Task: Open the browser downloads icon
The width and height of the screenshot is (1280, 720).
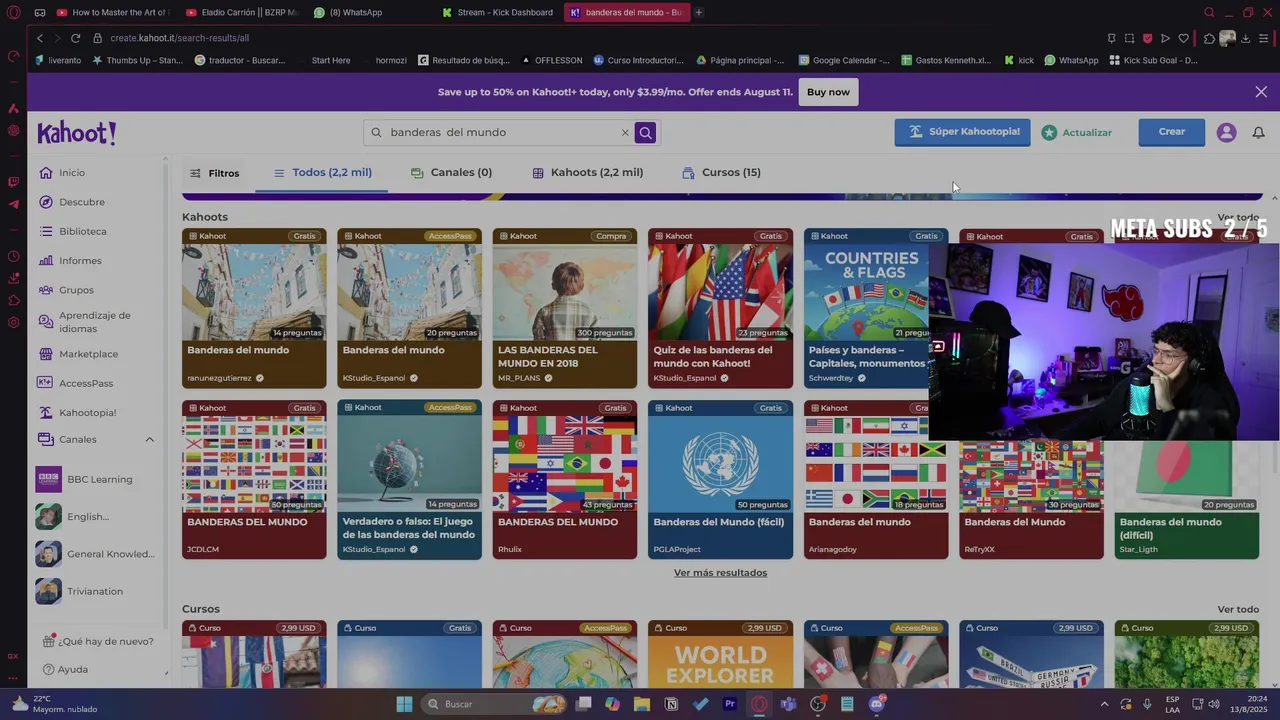Action: pos(1245,38)
